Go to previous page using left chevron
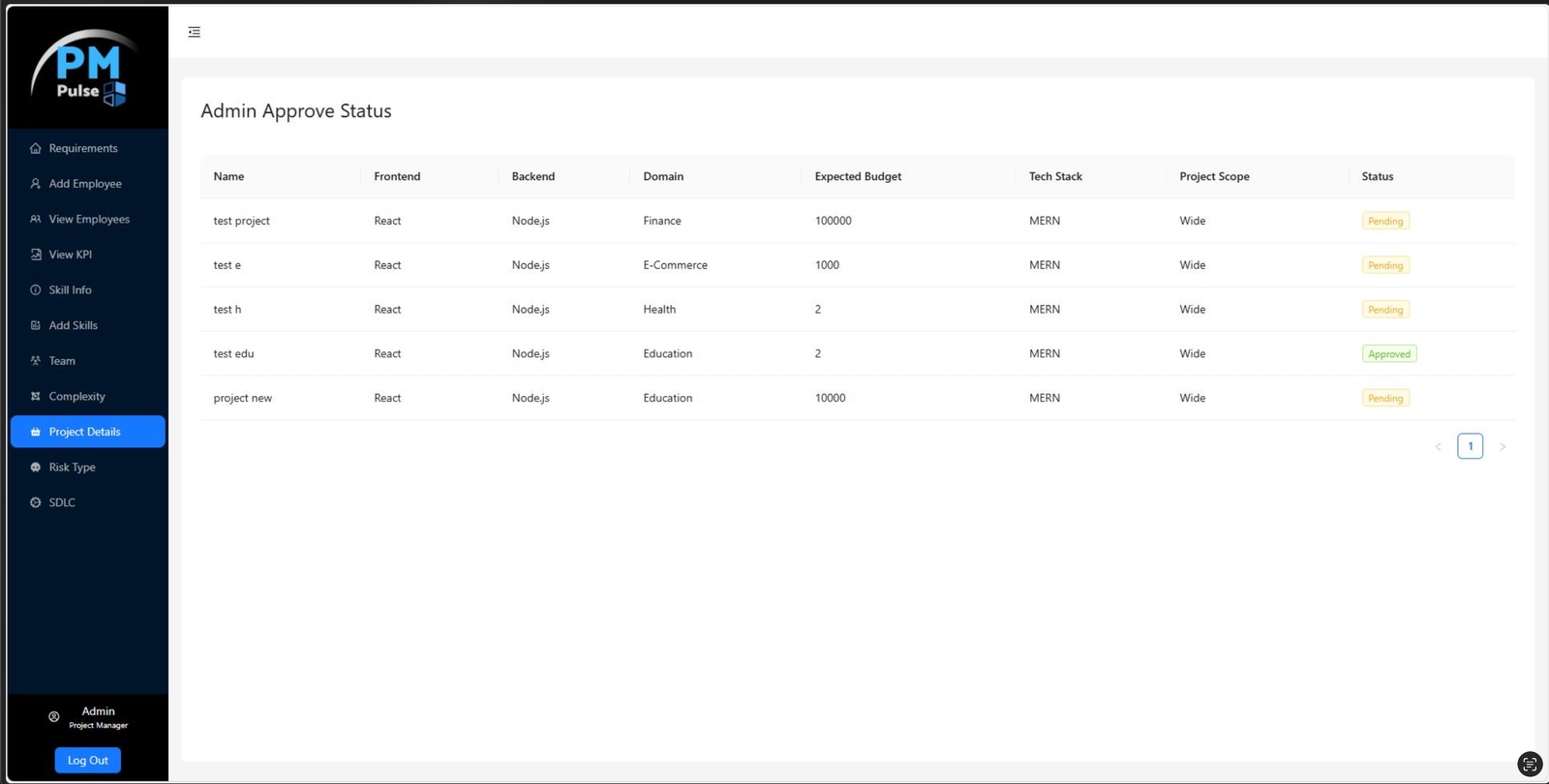1549x784 pixels. 1438,447
